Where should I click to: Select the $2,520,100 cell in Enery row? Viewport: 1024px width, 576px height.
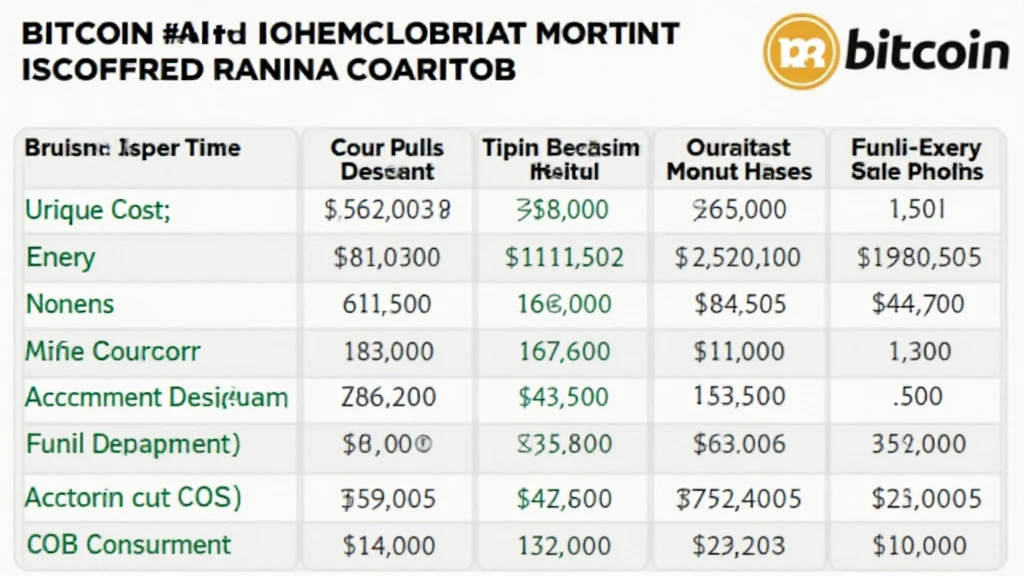(x=738, y=257)
